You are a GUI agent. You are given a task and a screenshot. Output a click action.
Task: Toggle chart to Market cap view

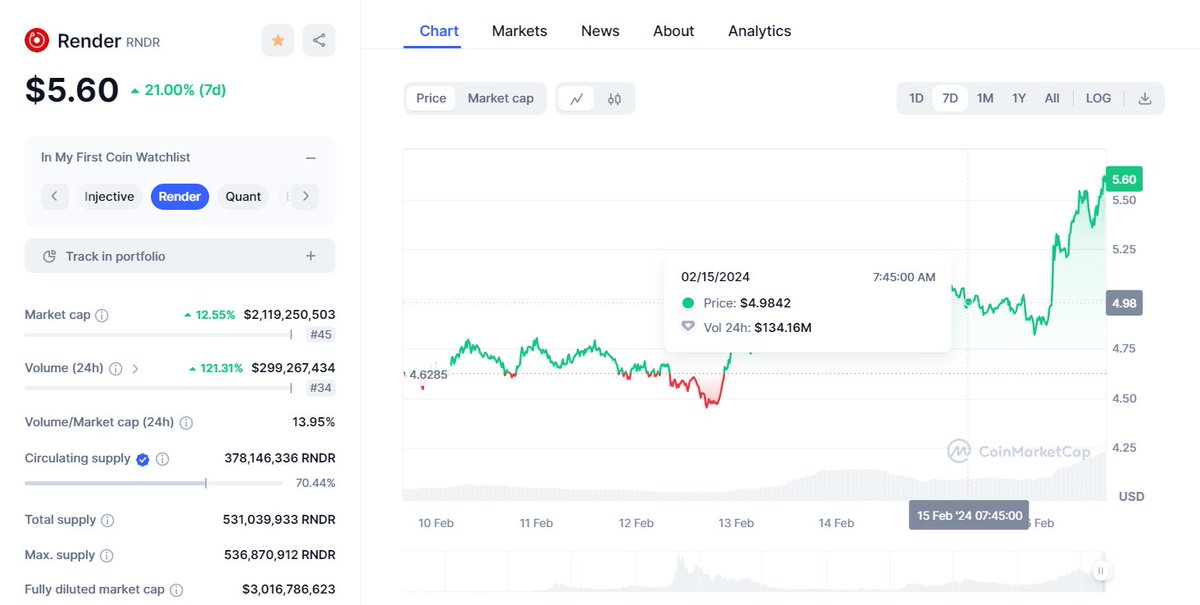pos(501,98)
